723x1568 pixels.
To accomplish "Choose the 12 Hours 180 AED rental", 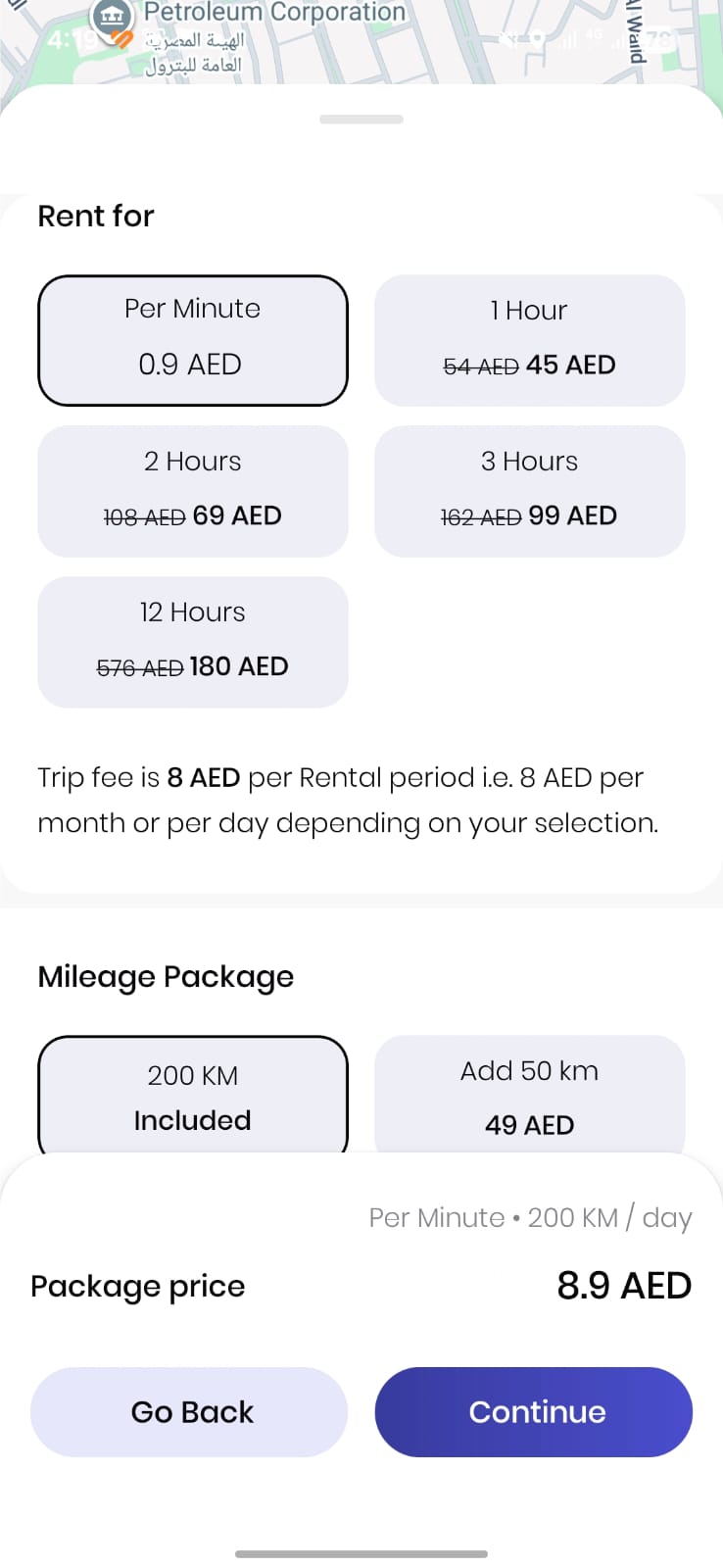I will pos(193,642).
